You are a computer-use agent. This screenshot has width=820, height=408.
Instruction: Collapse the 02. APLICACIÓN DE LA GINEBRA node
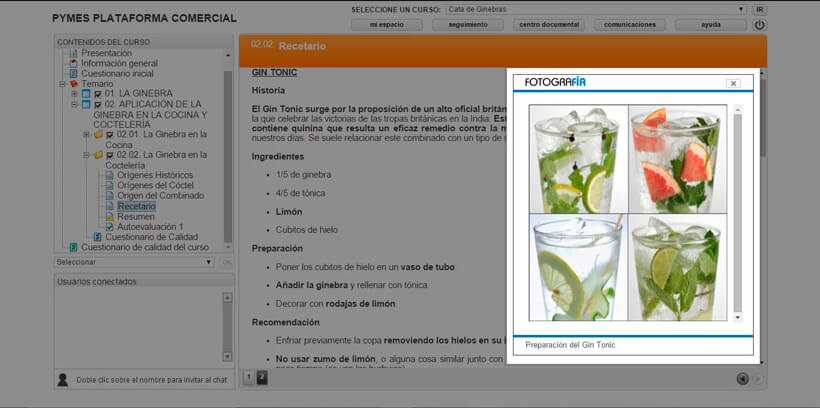pyautogui.click(x=74, y=104)
